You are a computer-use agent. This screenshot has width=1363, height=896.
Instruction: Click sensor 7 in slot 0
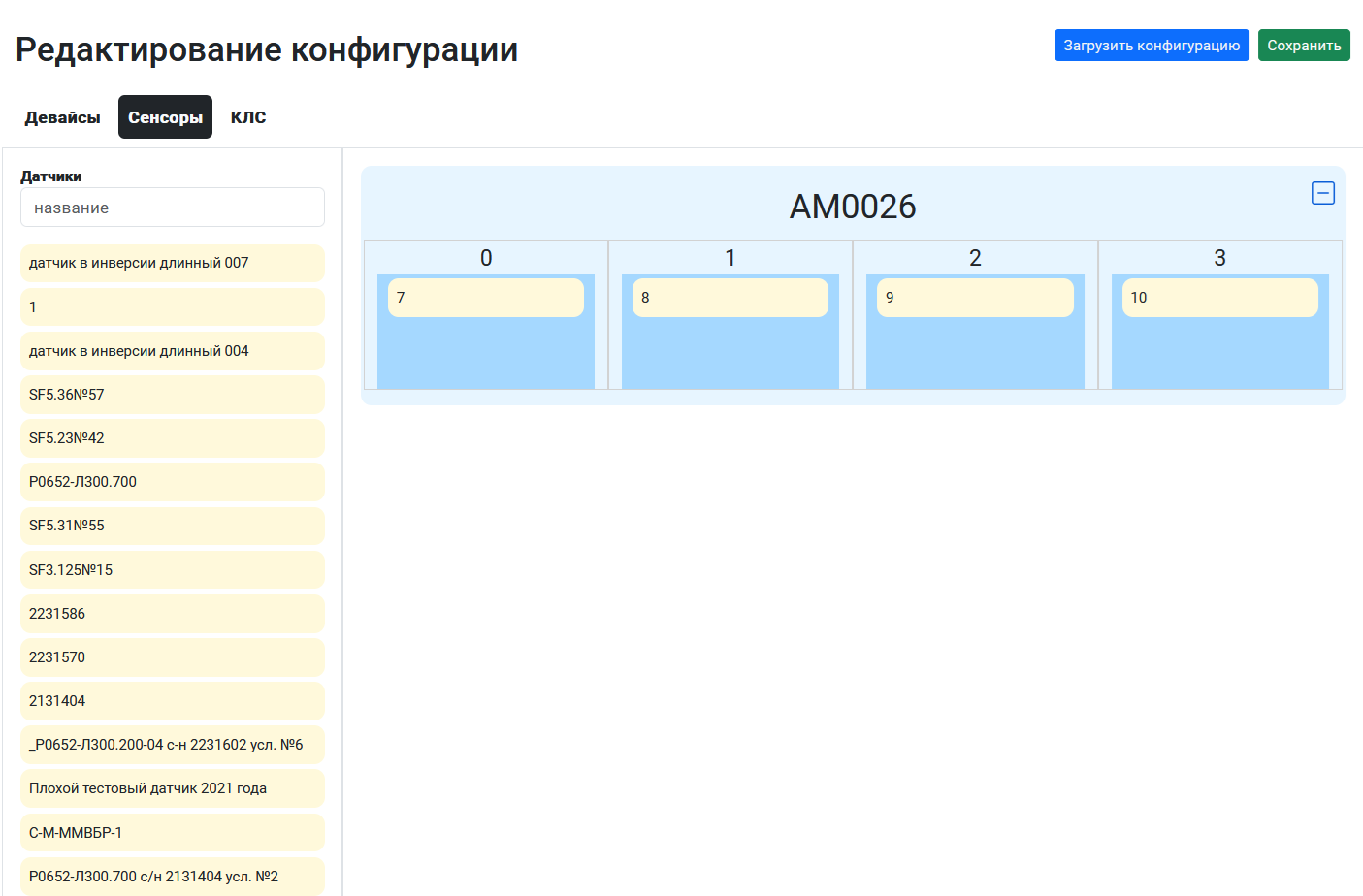(x=486, y=298)
